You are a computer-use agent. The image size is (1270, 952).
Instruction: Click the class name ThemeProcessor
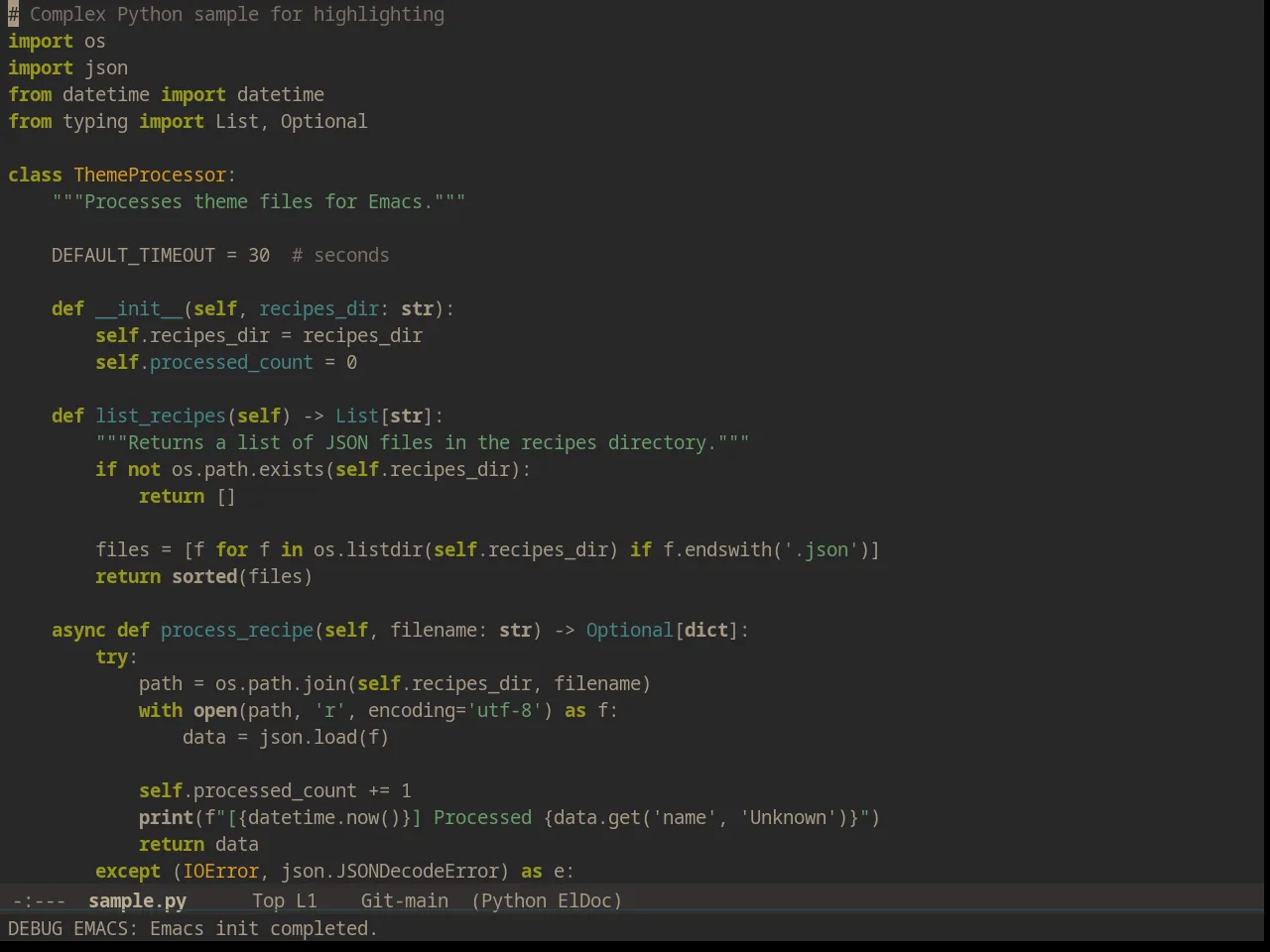(x=150, y=175)
